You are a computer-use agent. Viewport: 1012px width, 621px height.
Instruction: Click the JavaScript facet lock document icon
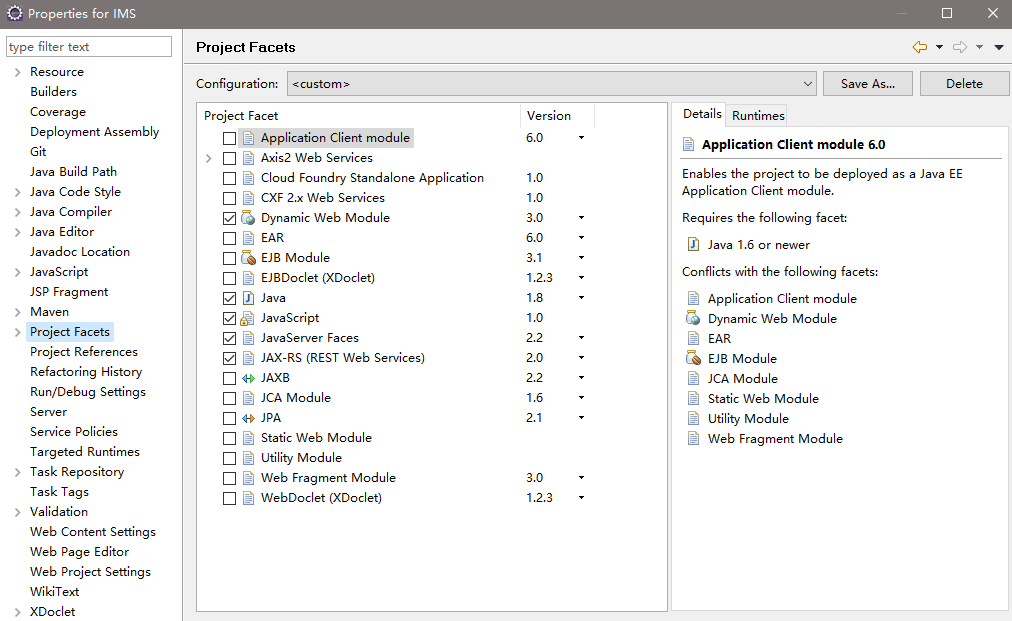tap(247, 318)
